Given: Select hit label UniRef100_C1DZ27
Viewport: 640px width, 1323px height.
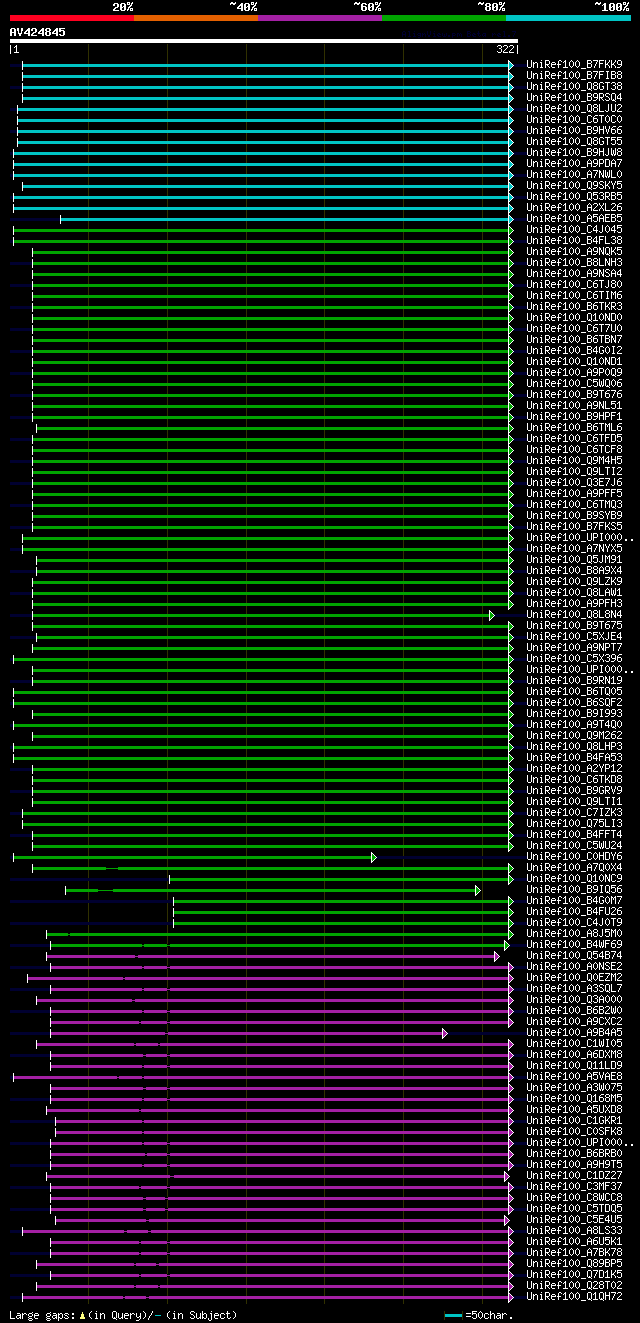Looking at the screenshot, I should point(574,1176).
